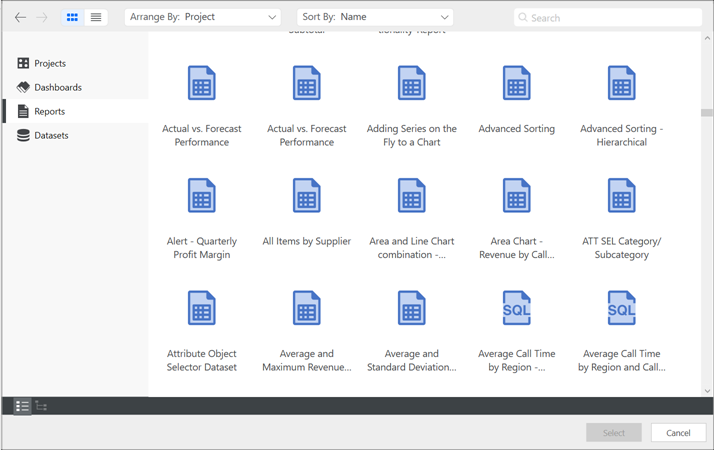Click the All Items by Supplier report

click(307, 197)
